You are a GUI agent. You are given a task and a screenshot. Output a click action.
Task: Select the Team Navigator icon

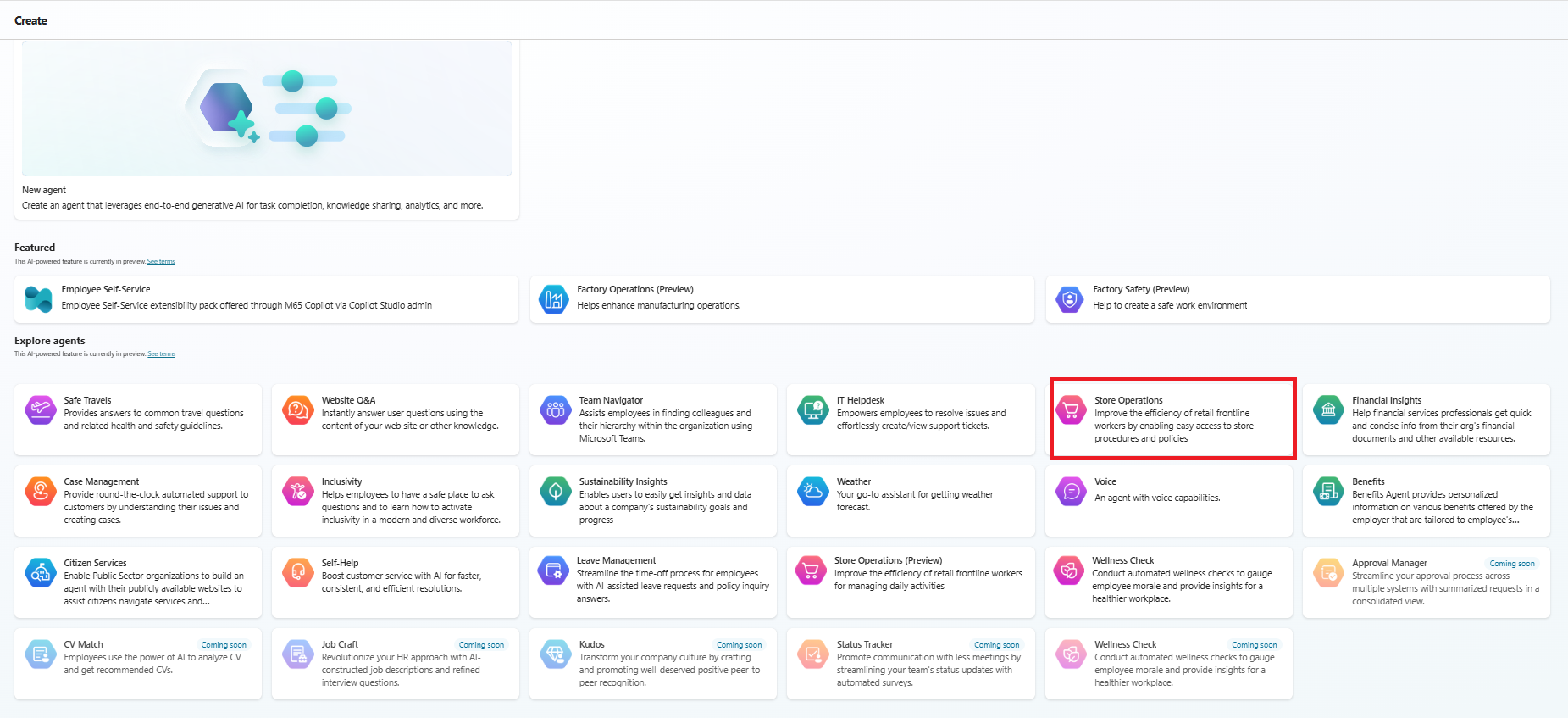click(x=555, y=410)
